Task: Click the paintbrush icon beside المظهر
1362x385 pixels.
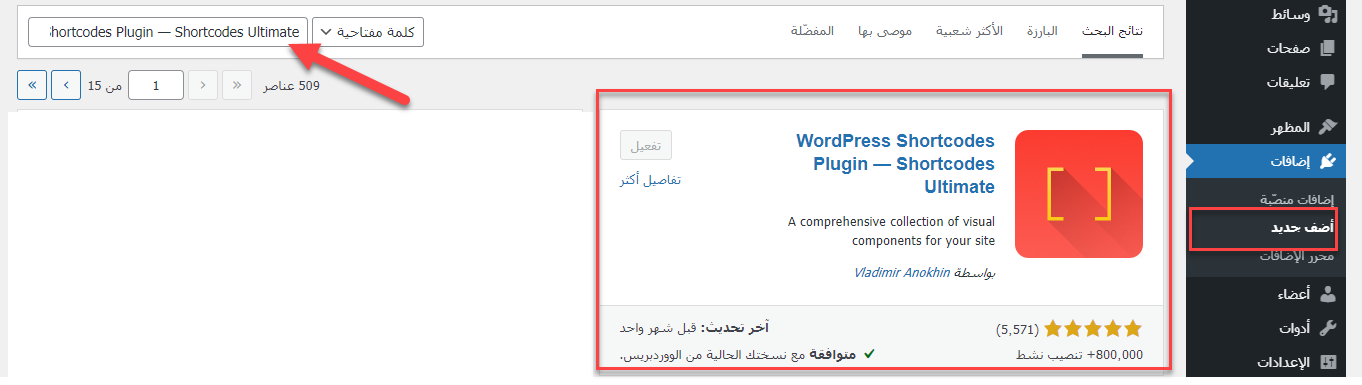Action: coord(1327,127)
